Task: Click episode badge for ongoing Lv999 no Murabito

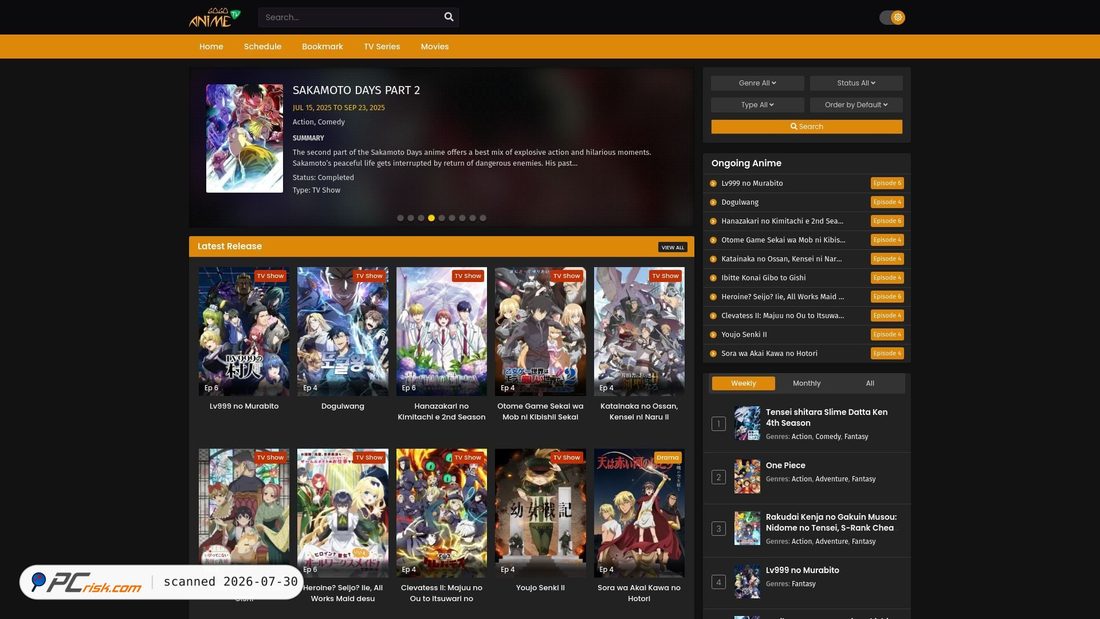Action: [887, 183]
